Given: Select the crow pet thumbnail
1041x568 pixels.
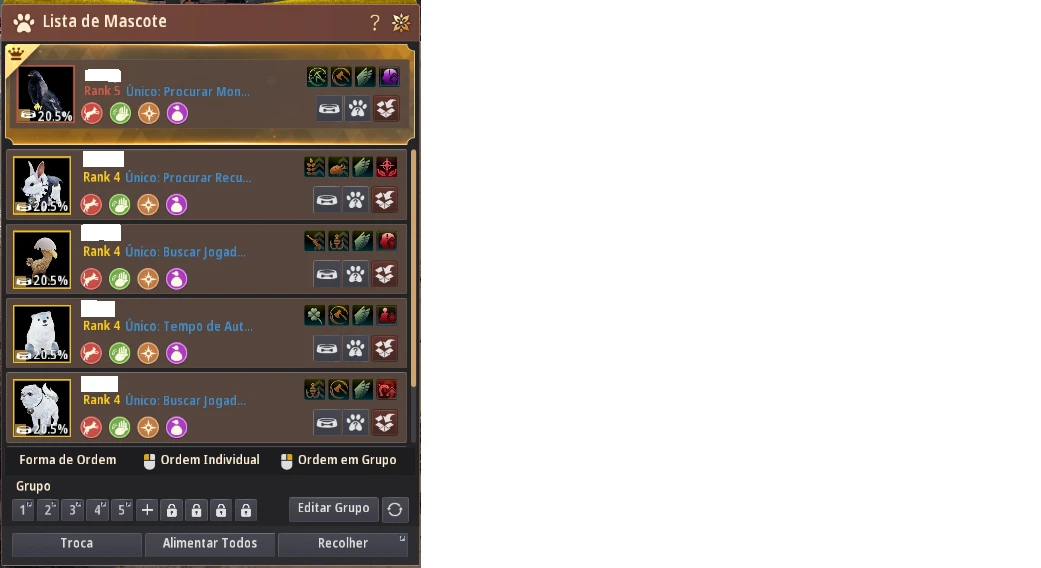Looking at the screenshot, I should (46, 94).
